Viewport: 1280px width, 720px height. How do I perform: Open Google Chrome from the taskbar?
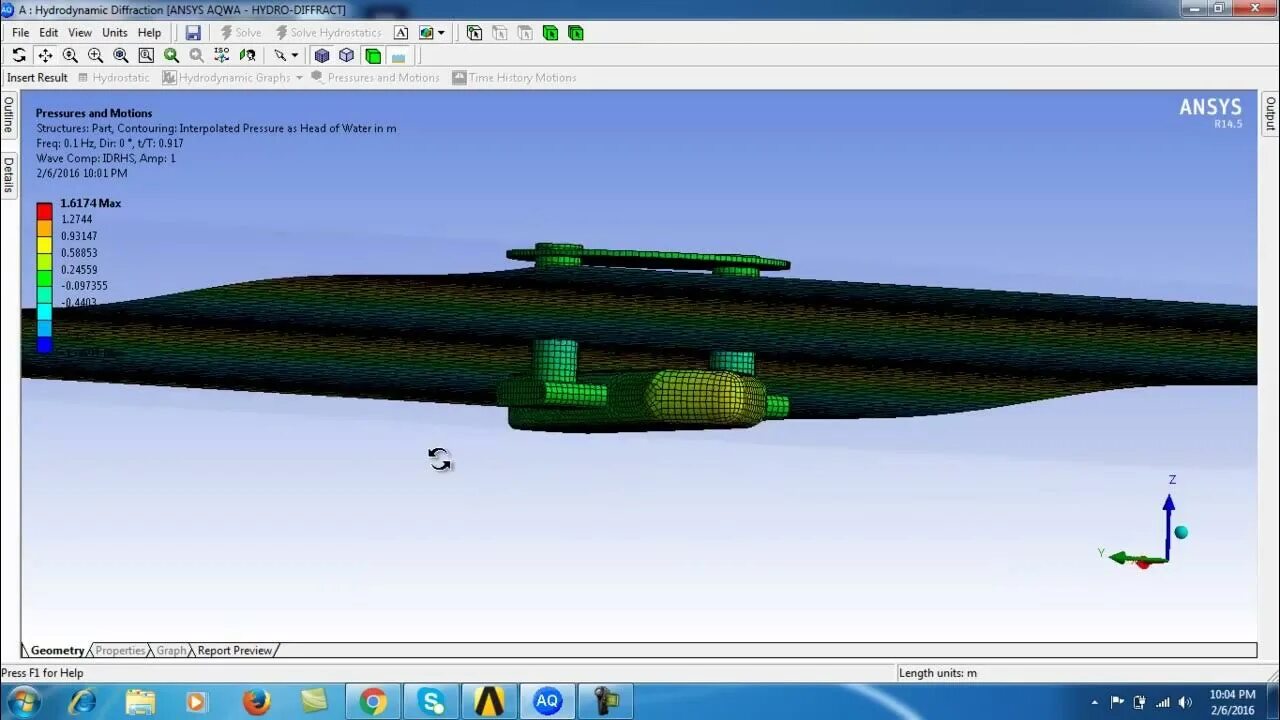click(x=373, y=702)
